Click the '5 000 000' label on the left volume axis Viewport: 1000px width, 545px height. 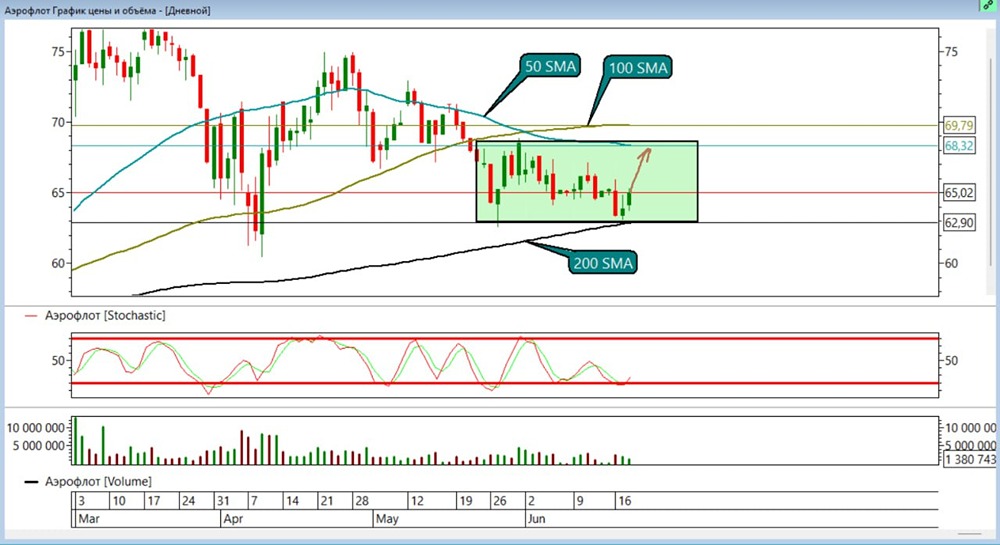[x=39, y=446]
